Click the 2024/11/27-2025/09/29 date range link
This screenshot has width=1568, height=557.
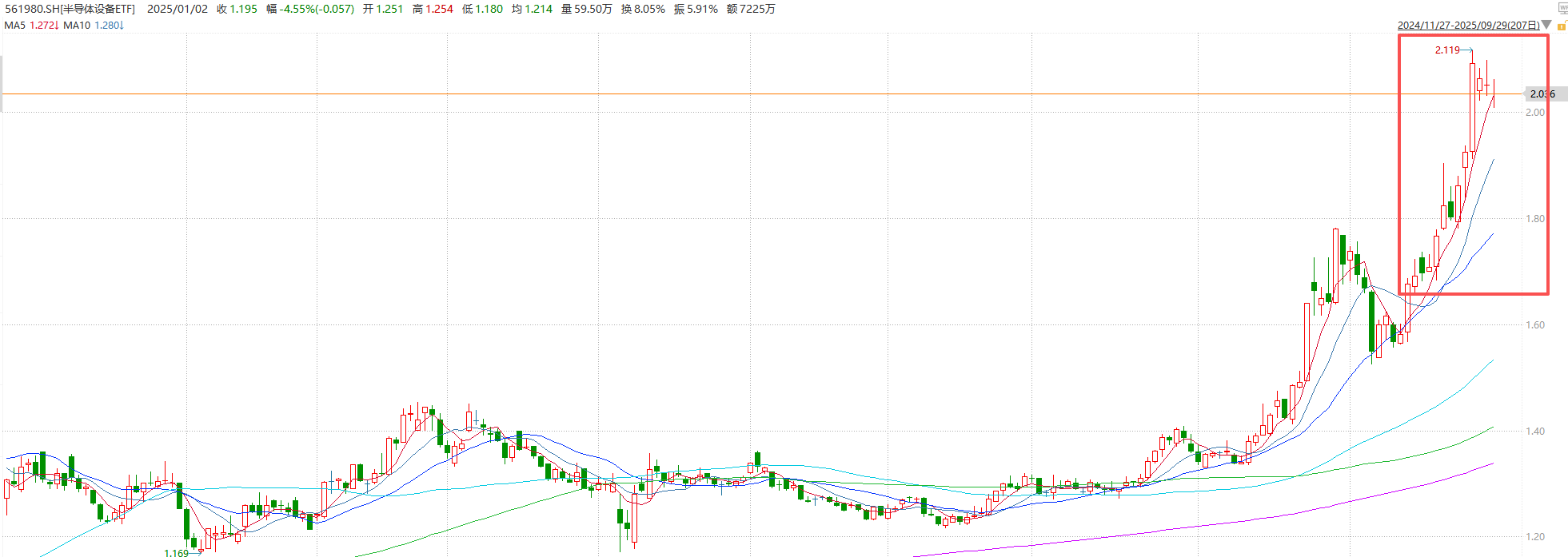(x=1468, y=26)
